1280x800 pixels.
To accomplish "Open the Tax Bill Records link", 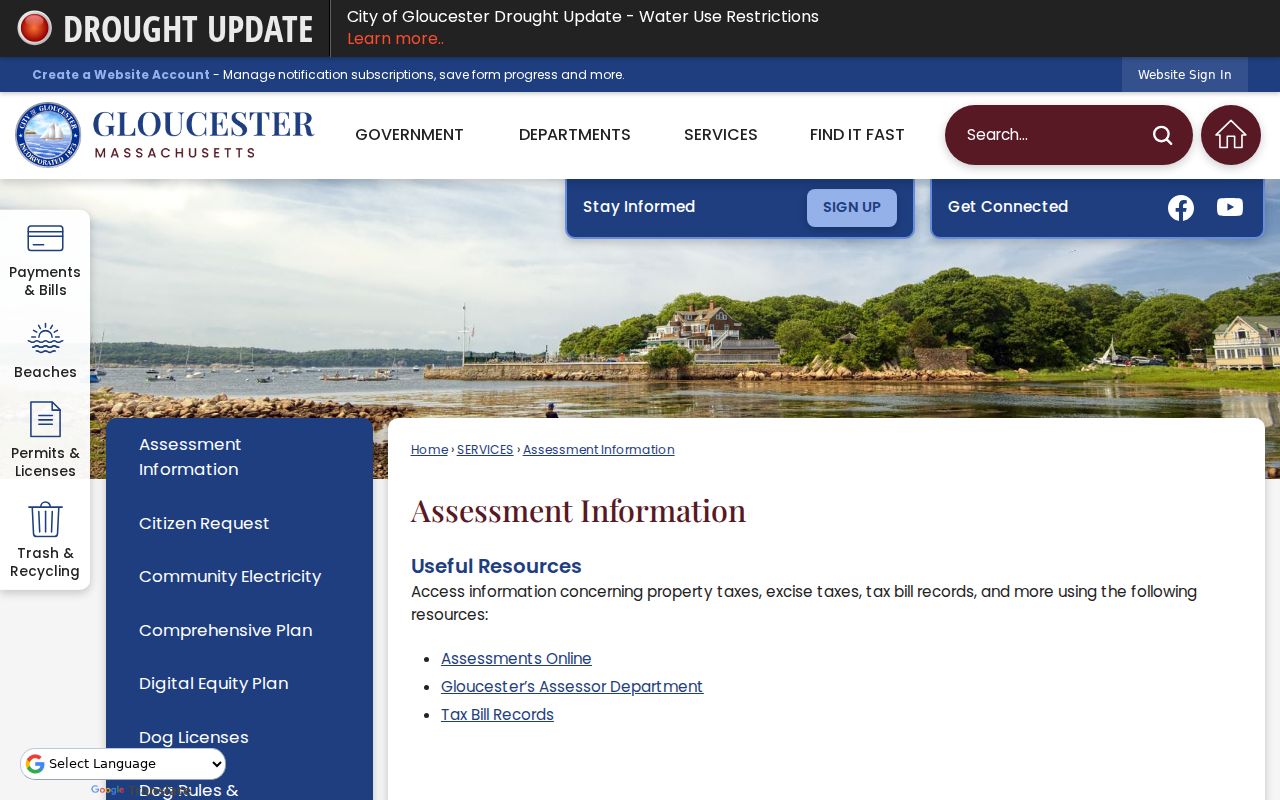I will (497, 715).
